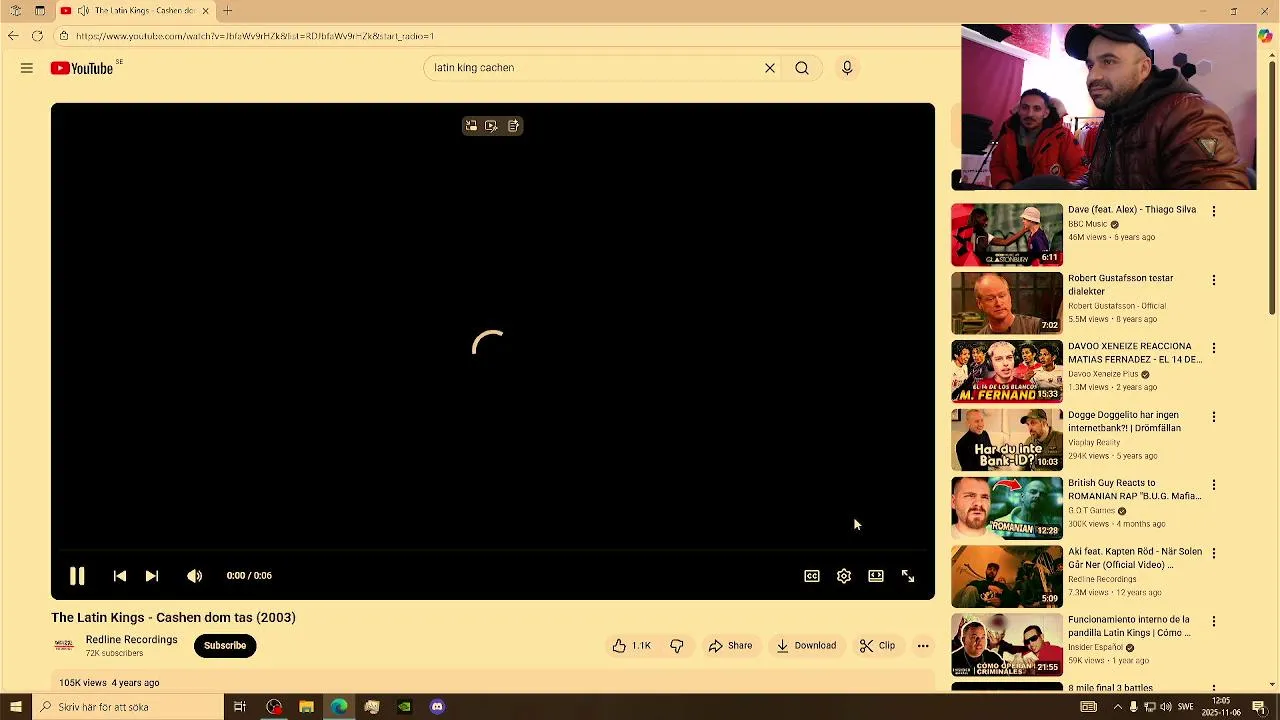1280x720 pixels.
Task: Open the browser tab actions icon
Action: (x=40, y=11)
